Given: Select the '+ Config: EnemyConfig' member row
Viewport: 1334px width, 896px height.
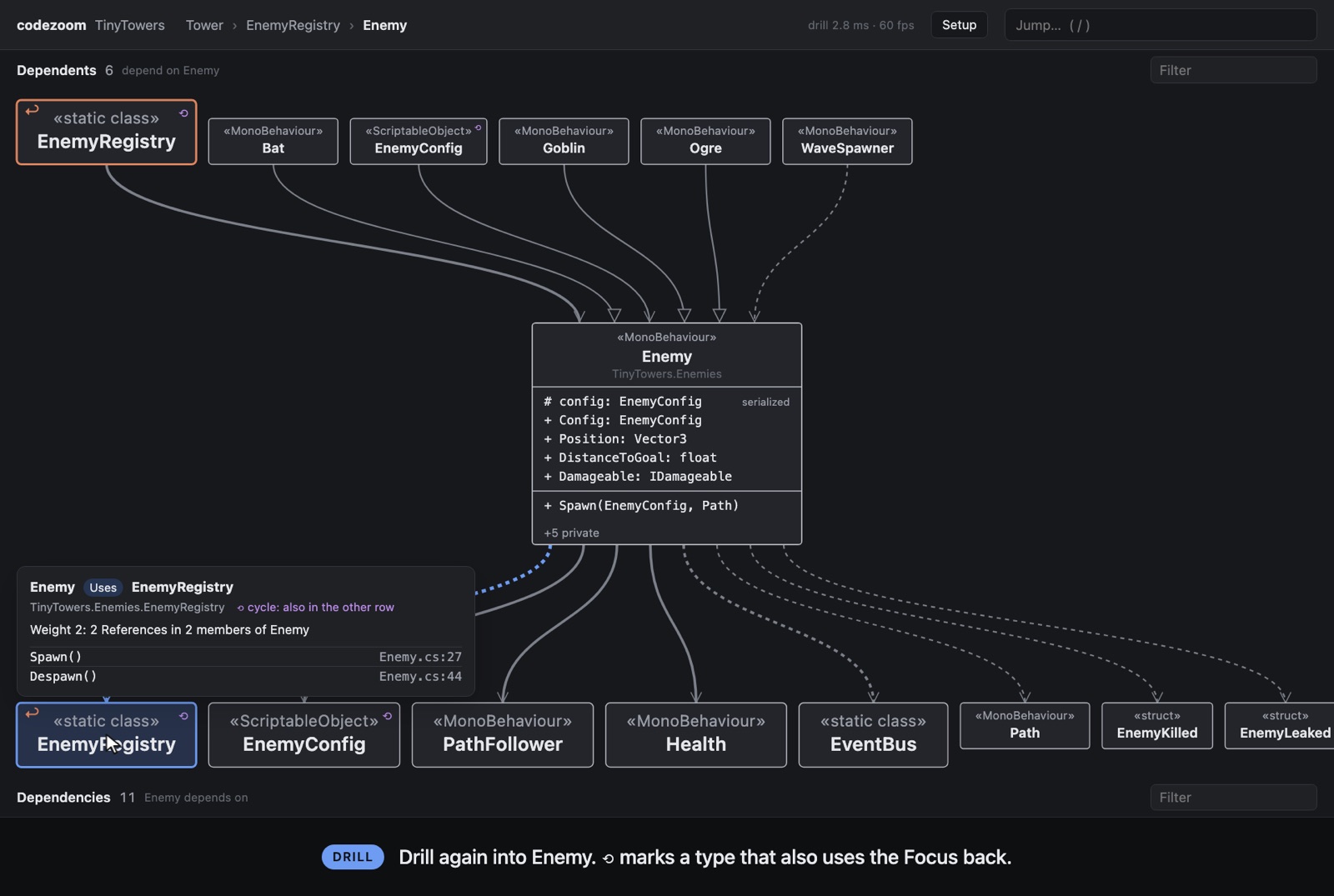Looking at the screenshot, I should point(667,420).
